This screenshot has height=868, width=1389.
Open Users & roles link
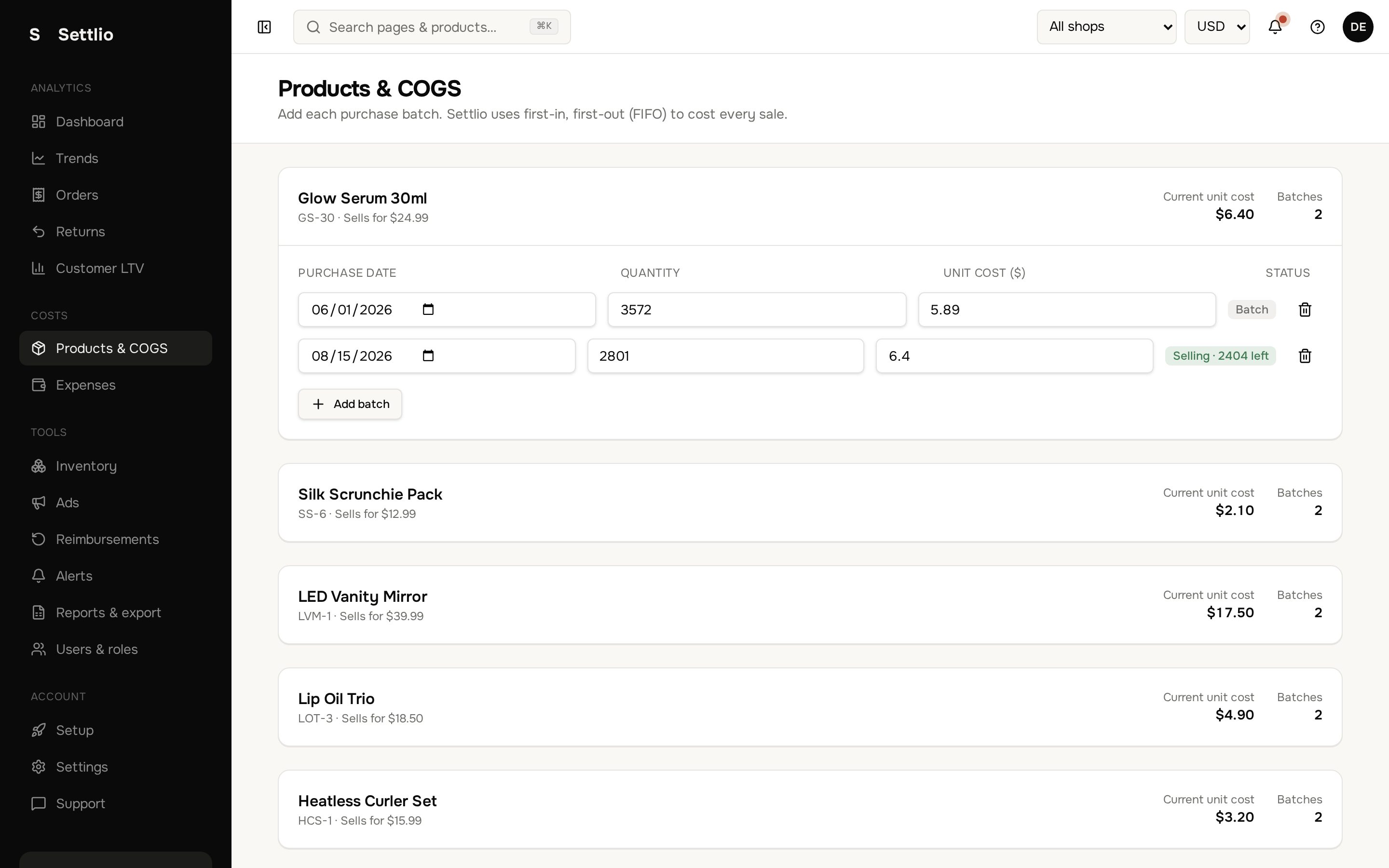pos(115,649)
